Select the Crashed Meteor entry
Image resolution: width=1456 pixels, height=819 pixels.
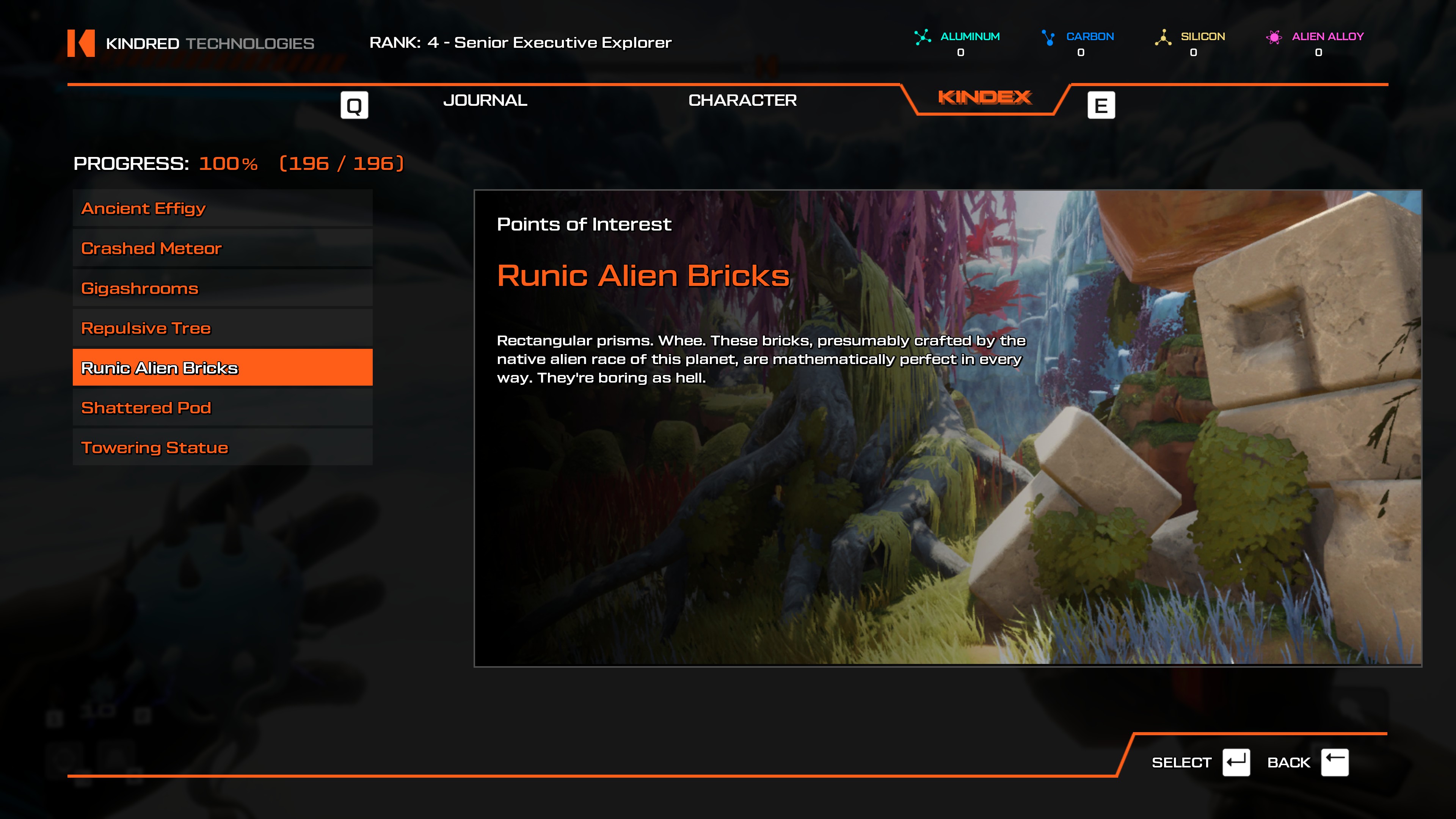(223, 248)
